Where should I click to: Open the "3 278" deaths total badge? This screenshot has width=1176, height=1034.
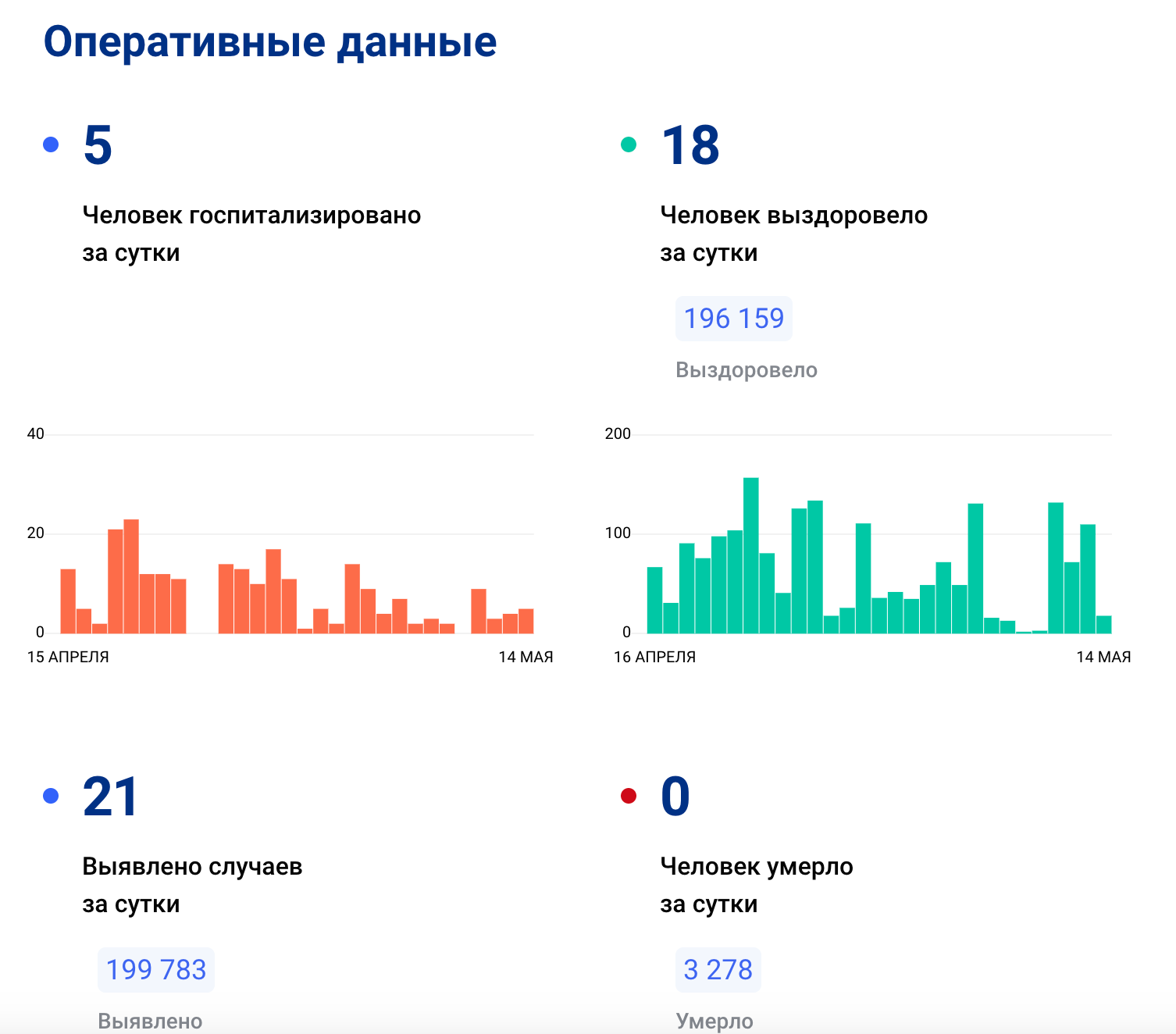718,970
